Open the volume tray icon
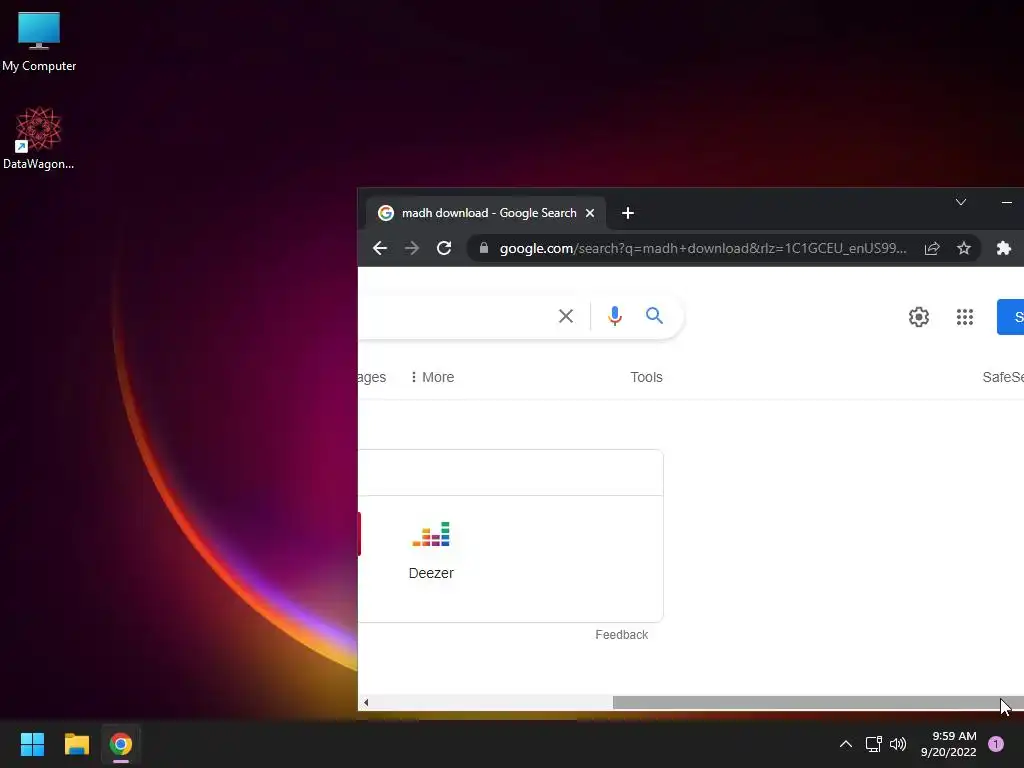The image size is (1024, 768). tap(898, 744)
